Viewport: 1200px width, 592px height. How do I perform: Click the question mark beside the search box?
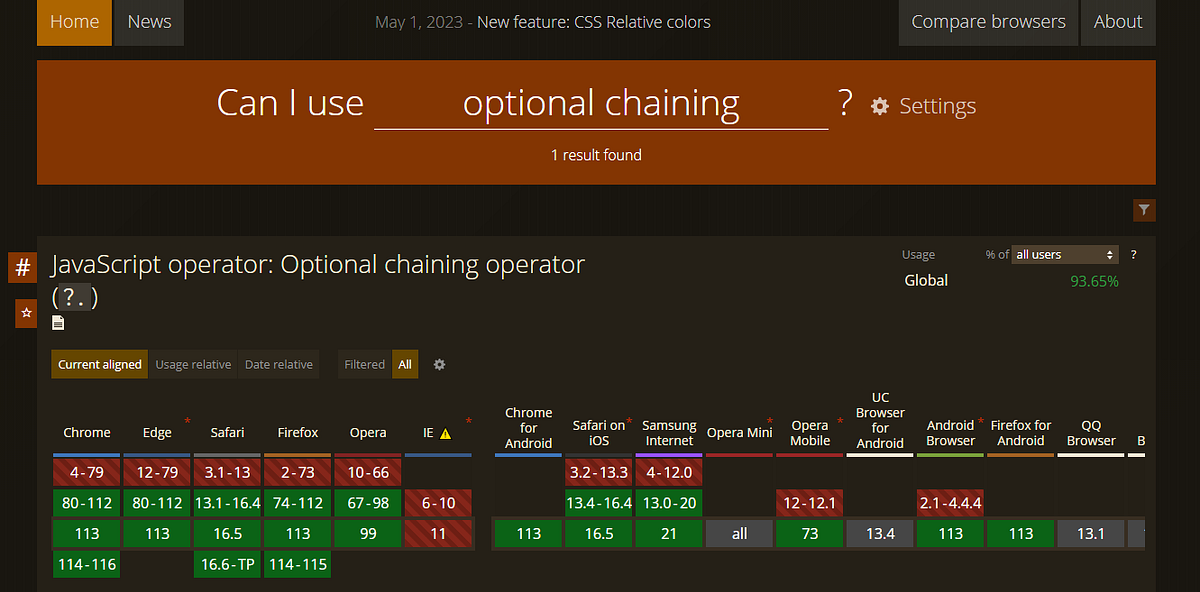tap(845, 102)
